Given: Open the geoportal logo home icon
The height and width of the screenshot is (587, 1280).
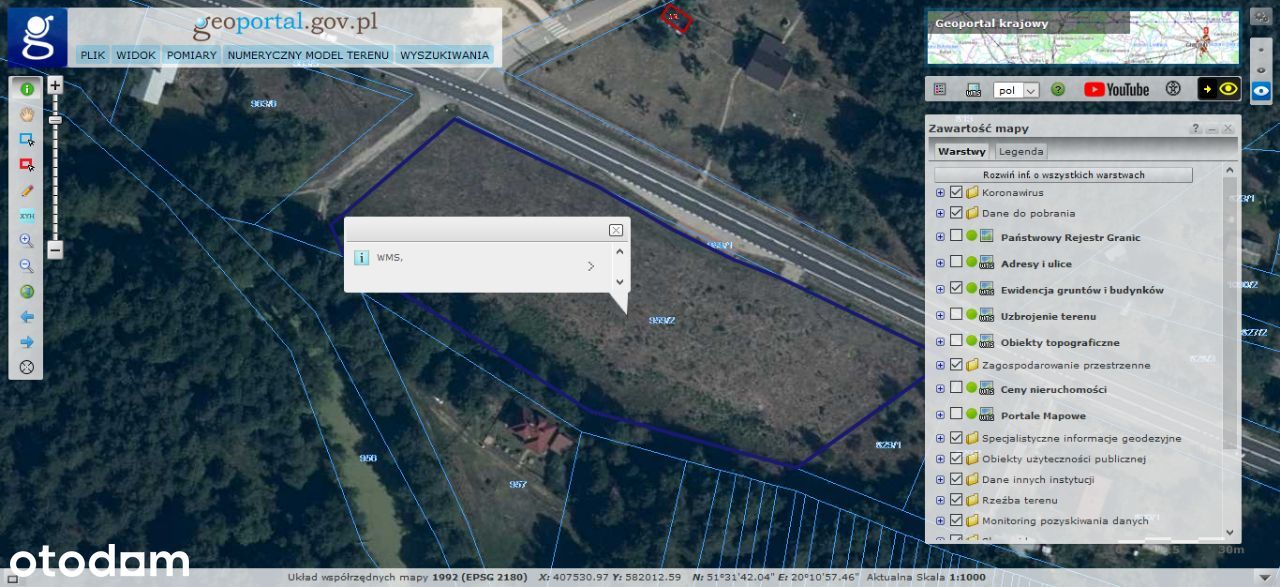Looking at the screenshot, I should (x=38, y=38).
